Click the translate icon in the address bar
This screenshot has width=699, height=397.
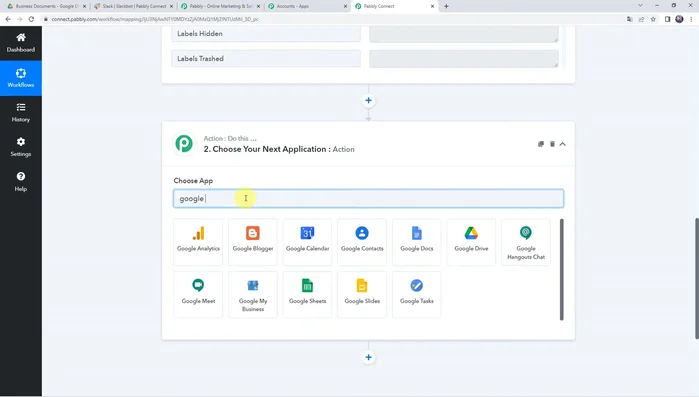coord(629,19)
